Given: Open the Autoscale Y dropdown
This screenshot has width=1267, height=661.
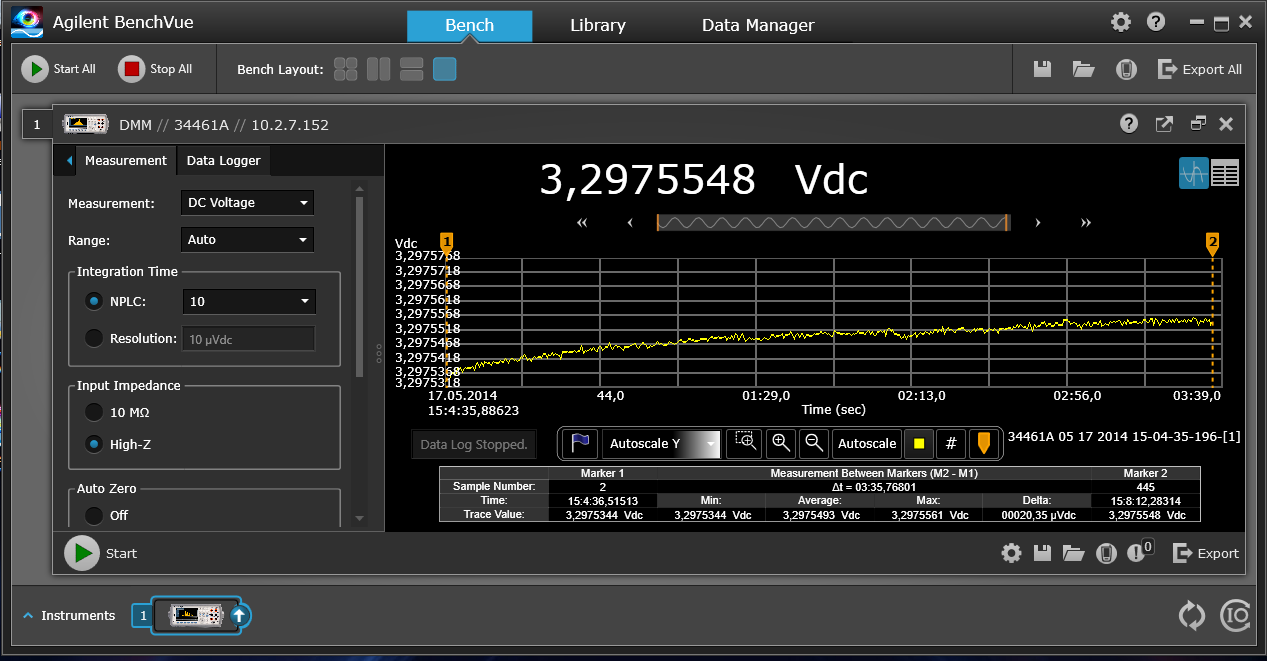Looking at the screenshot, I should 661,444.
